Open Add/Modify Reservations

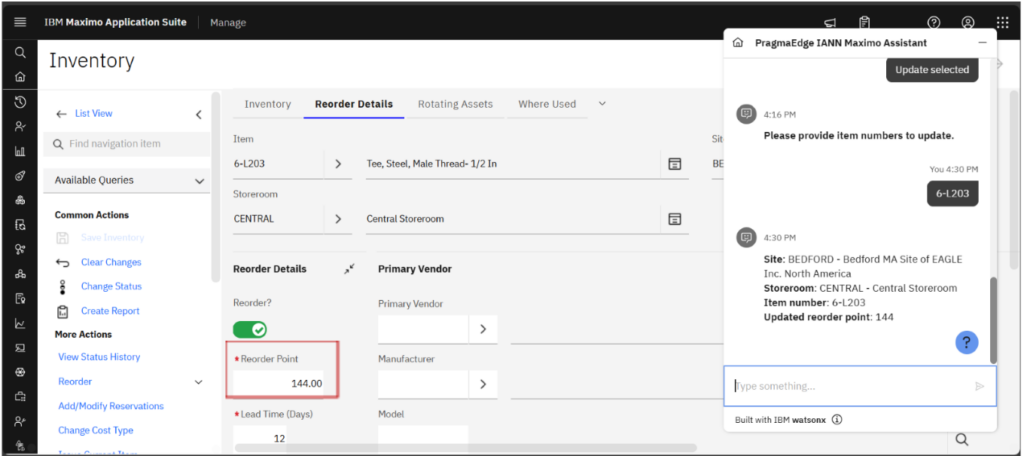[x=111, y=406]
